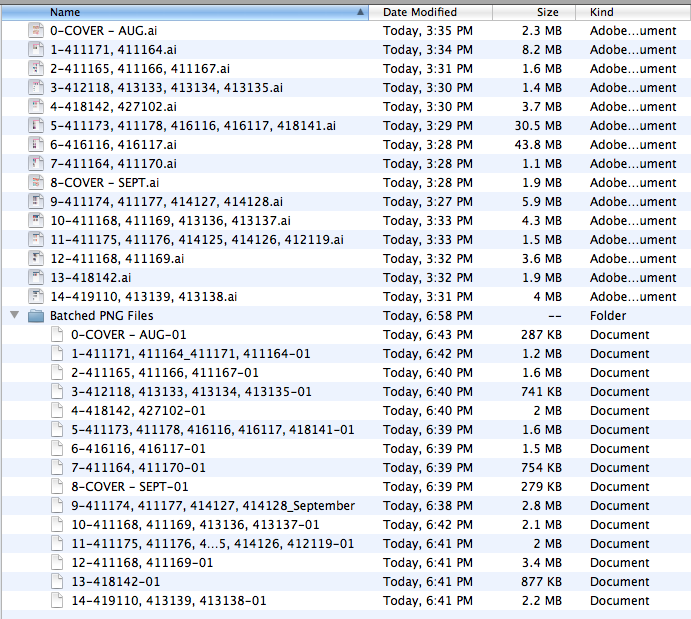Click the Batched PNG Files folder icon
Image resolution: width=691 pixels, height=619 pixels.
36,315
